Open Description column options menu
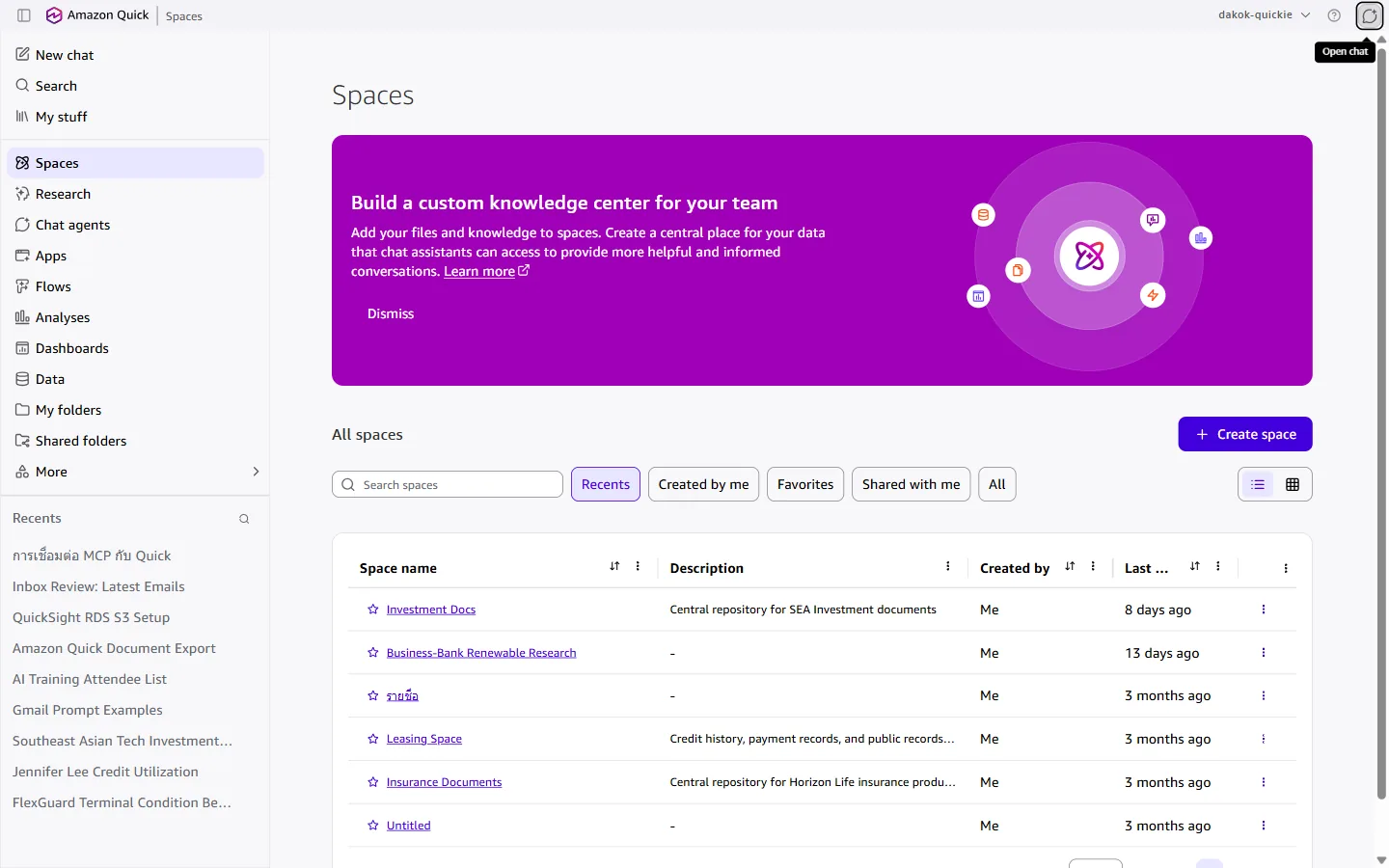This screenshot has height=868, width=1389. [x=948, y=567]
